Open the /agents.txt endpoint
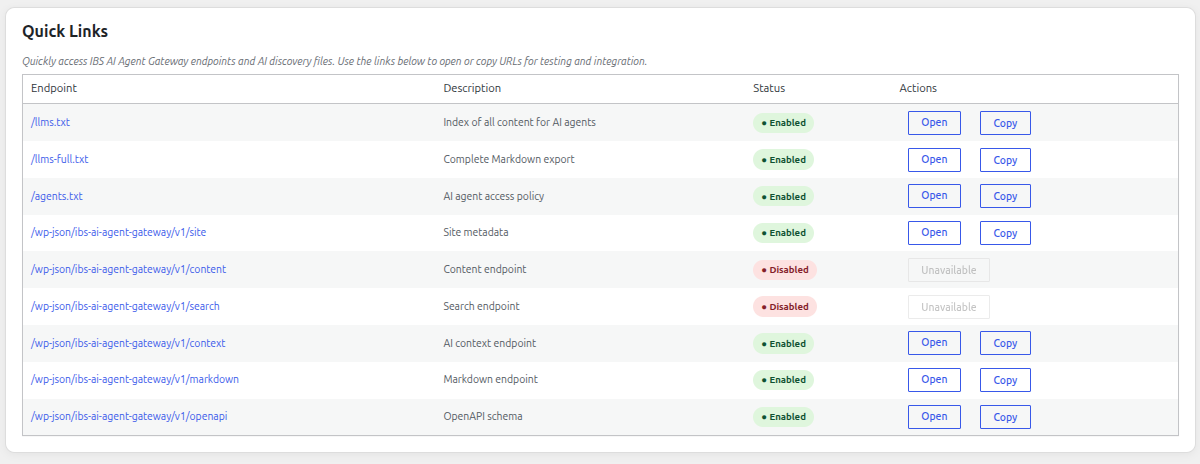1200x464 pixels. pos(934,195)
